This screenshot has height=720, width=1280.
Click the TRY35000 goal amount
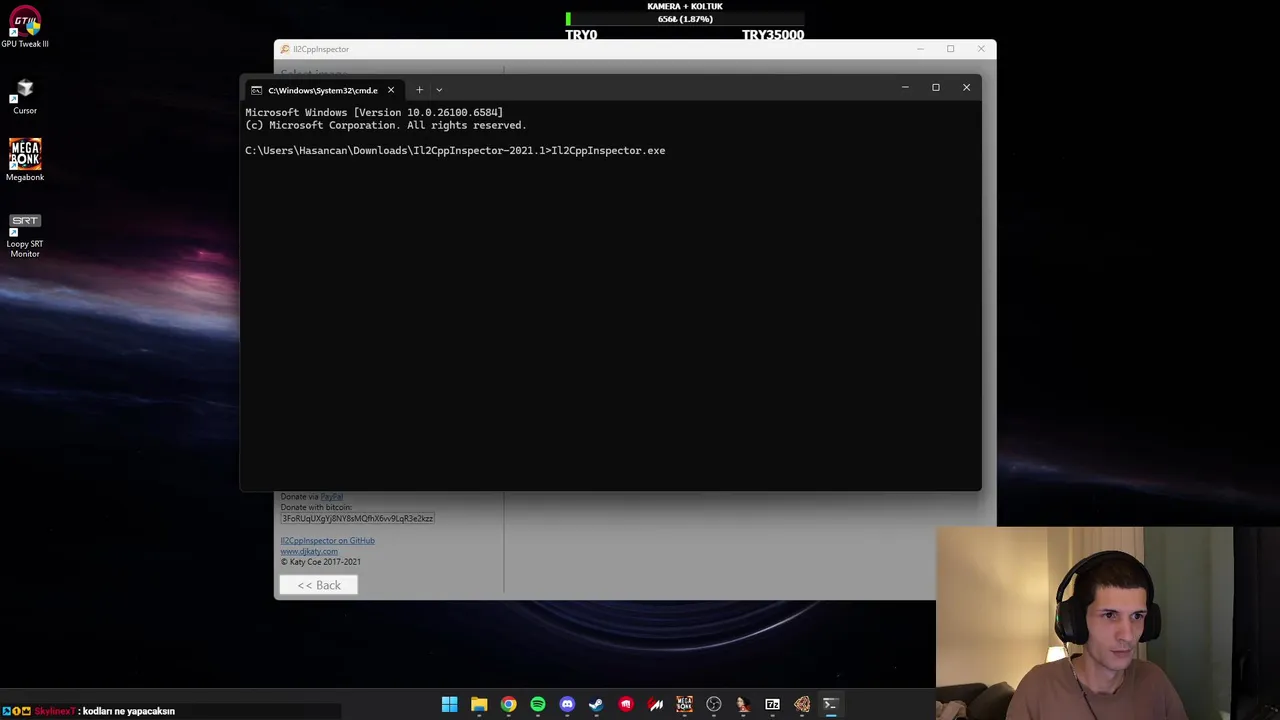click(x=773, y=35)
